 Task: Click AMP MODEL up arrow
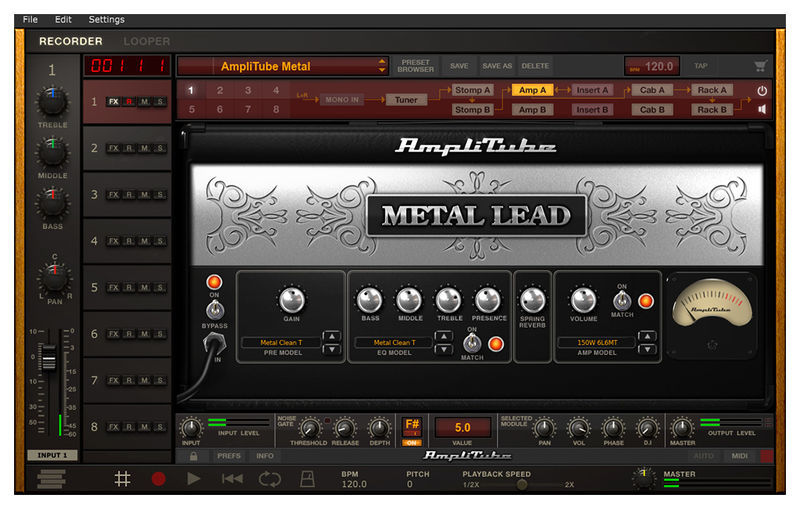click(x=647, y=336)
